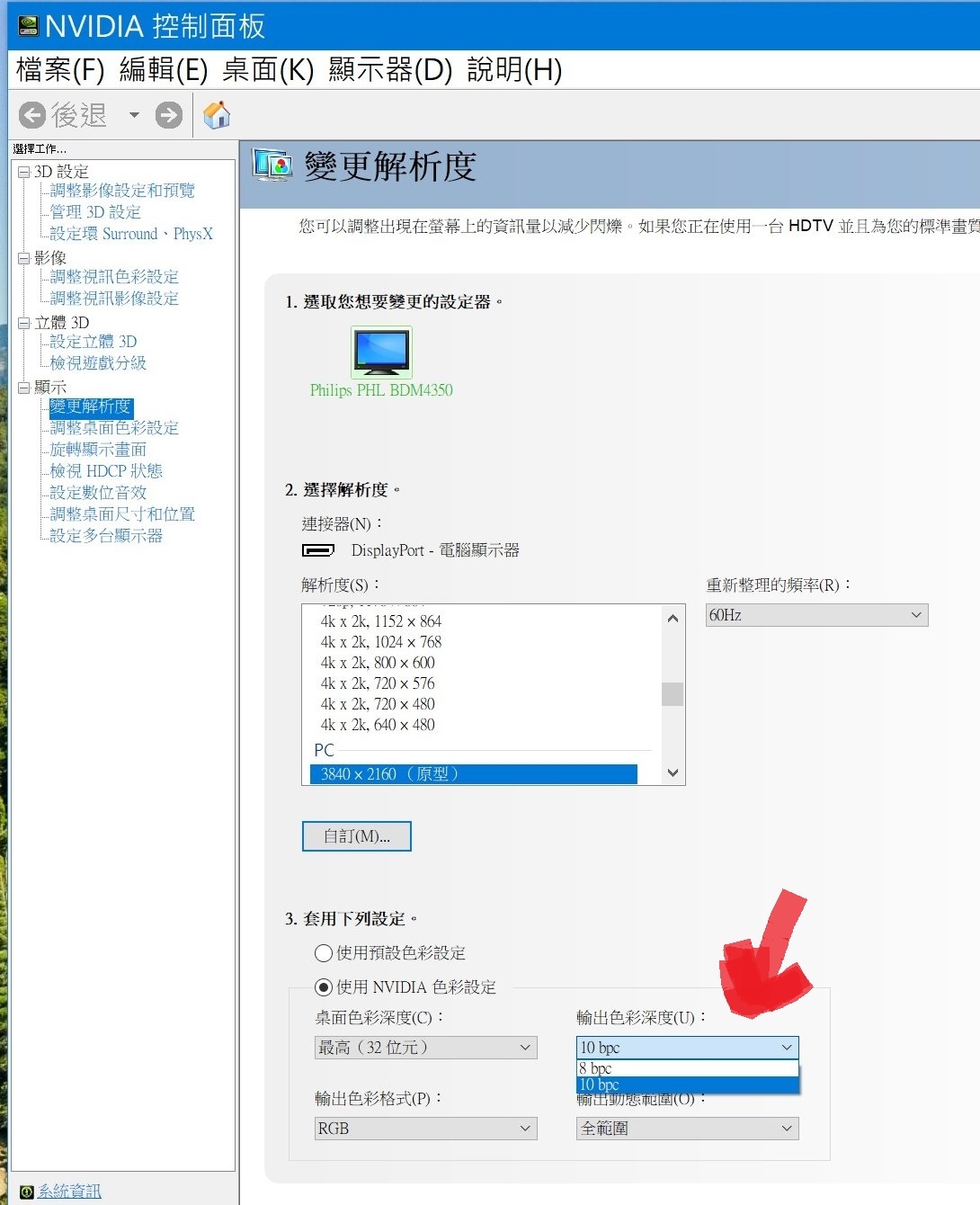Screen dimensions: 980x1205
Task: Open the 60Hz refresh rate dropdown
Action: pyautogui.click(x=816, y=615)
